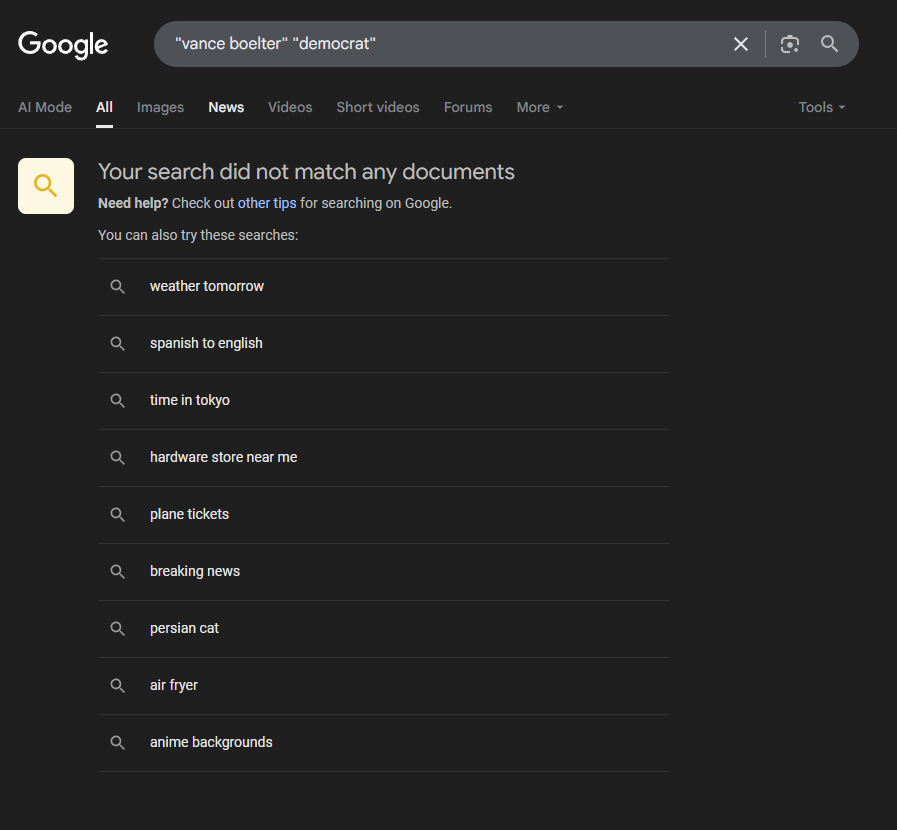Follow the "other tips" link

(267, 203)
